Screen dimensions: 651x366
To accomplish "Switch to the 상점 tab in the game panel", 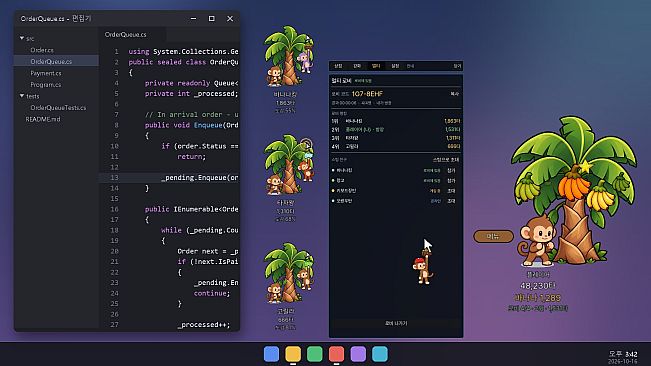I will click(338, 66).
